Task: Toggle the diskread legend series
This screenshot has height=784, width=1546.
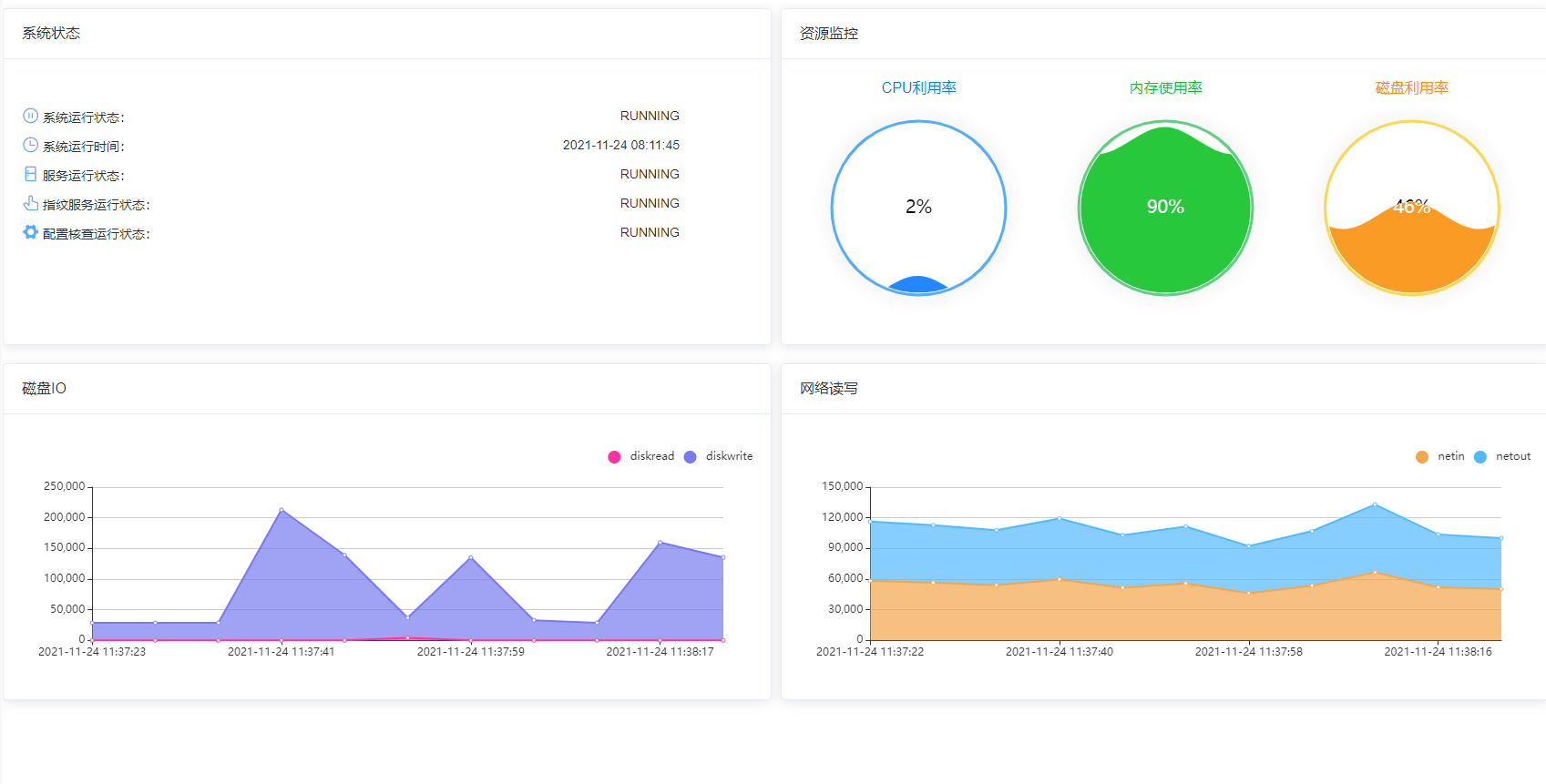Action: 641,456
